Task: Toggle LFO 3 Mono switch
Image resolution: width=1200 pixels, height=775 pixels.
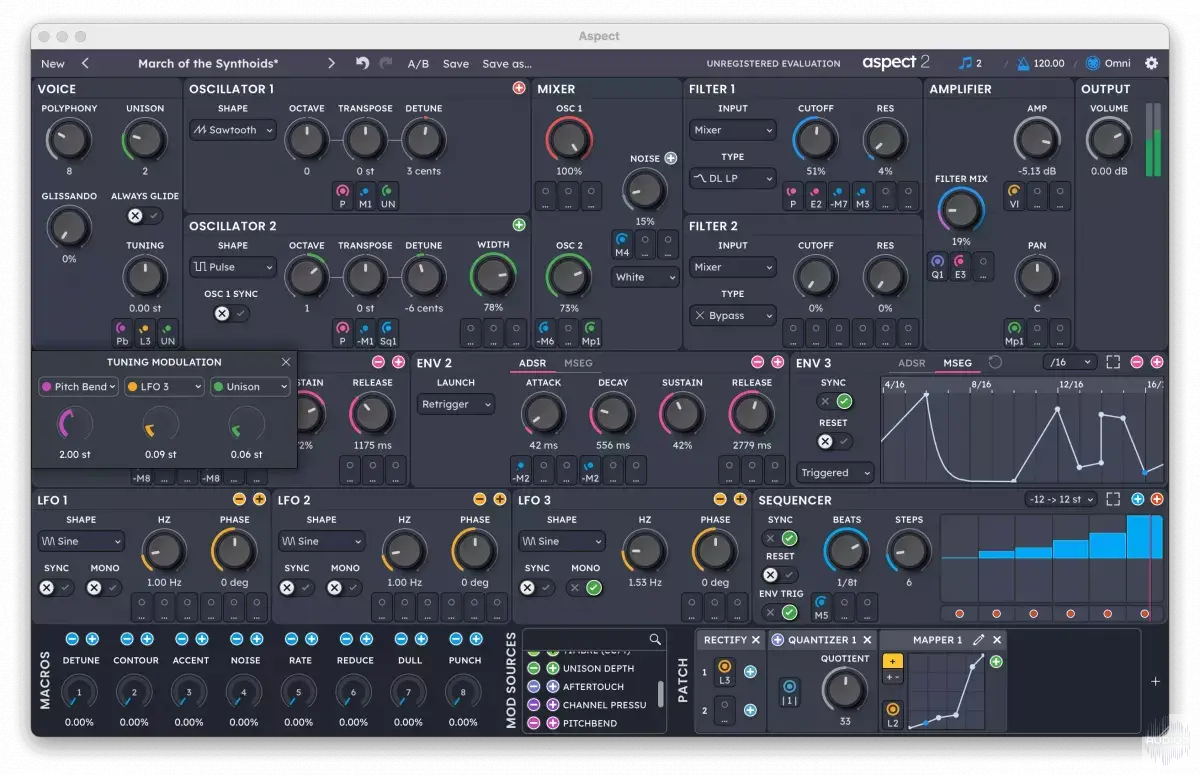Action: (585, 587)
